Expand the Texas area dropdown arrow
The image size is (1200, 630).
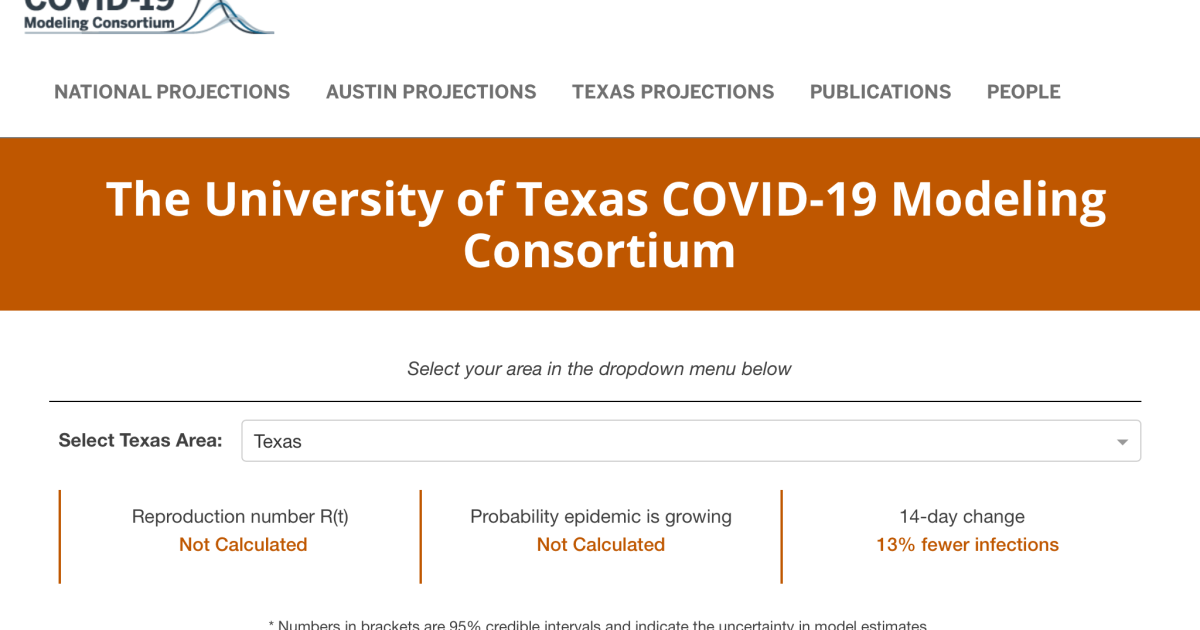pyautogui.click(x=1122, y=442)
